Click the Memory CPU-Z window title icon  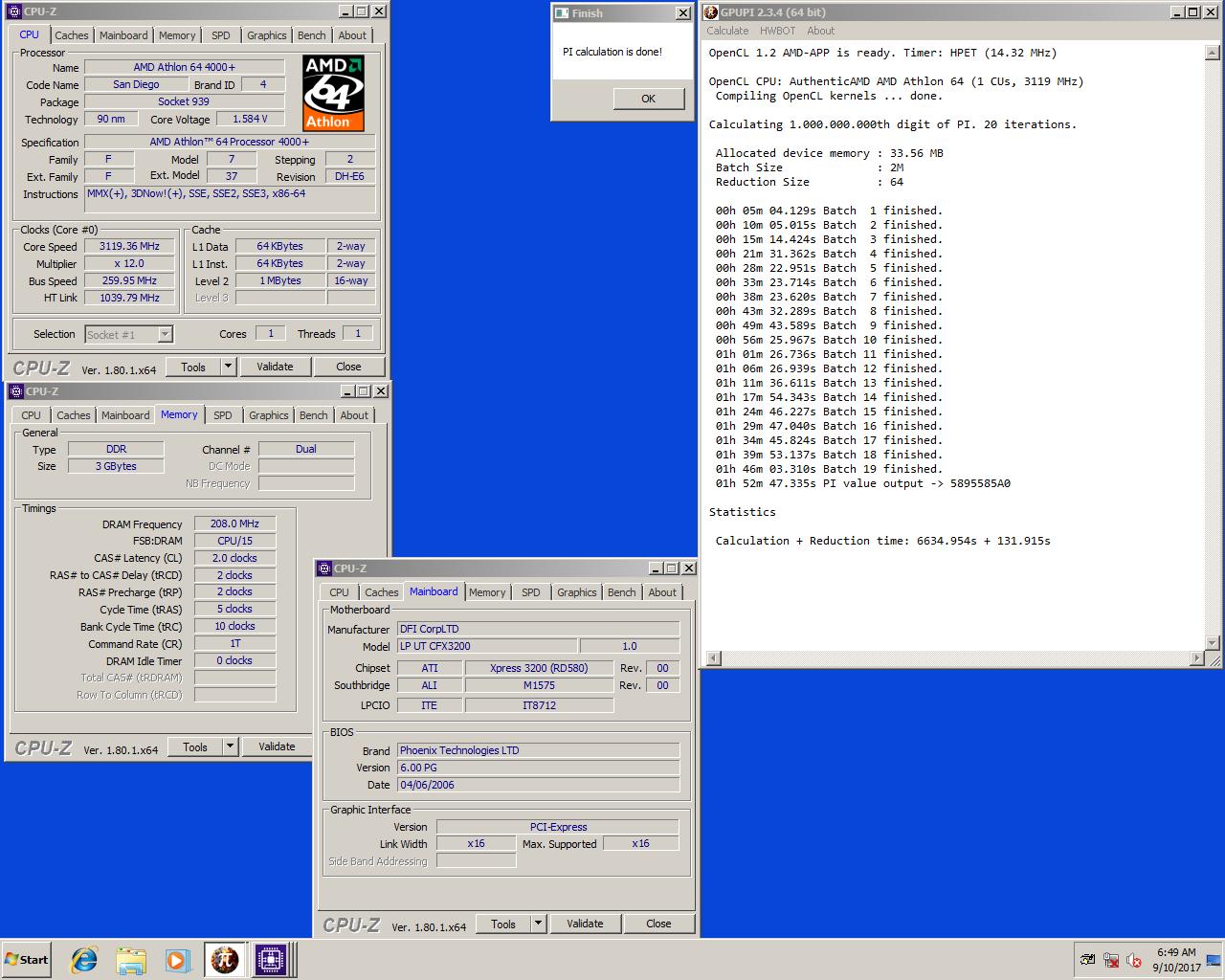tap(16, 391)
